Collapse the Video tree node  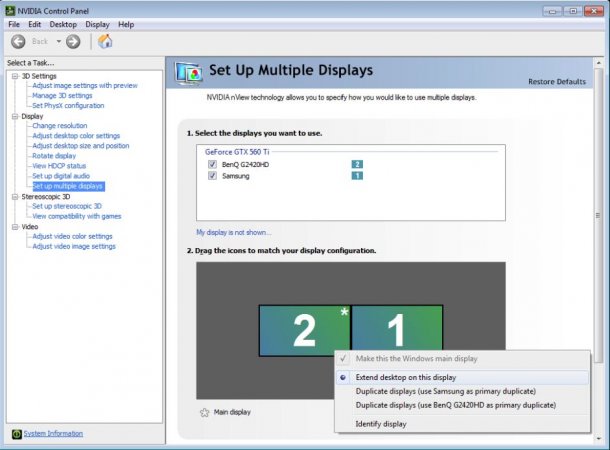(x=15, y=227)
